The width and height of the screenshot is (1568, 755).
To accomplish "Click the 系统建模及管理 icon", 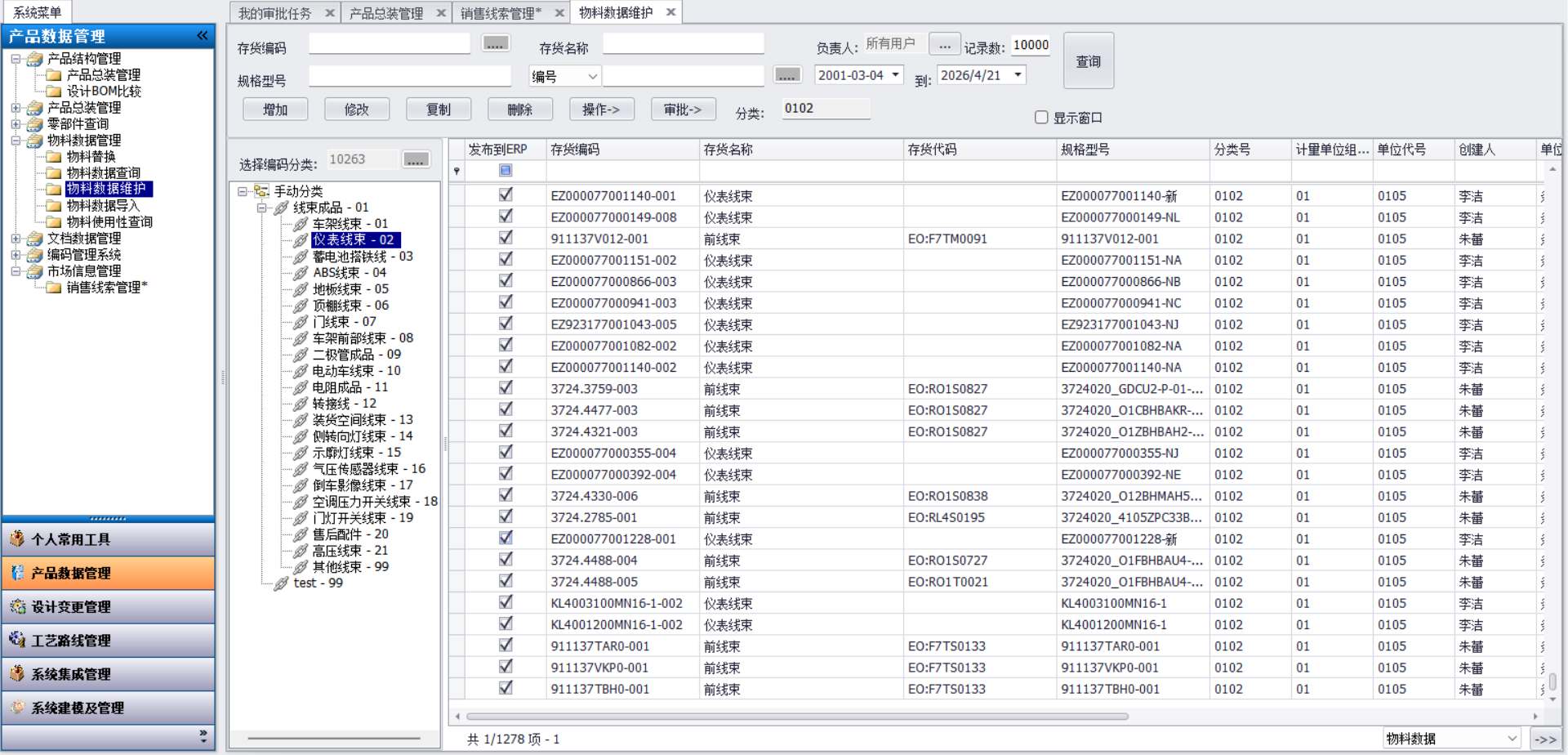I will pyautogui.click(x=17, y=708).
